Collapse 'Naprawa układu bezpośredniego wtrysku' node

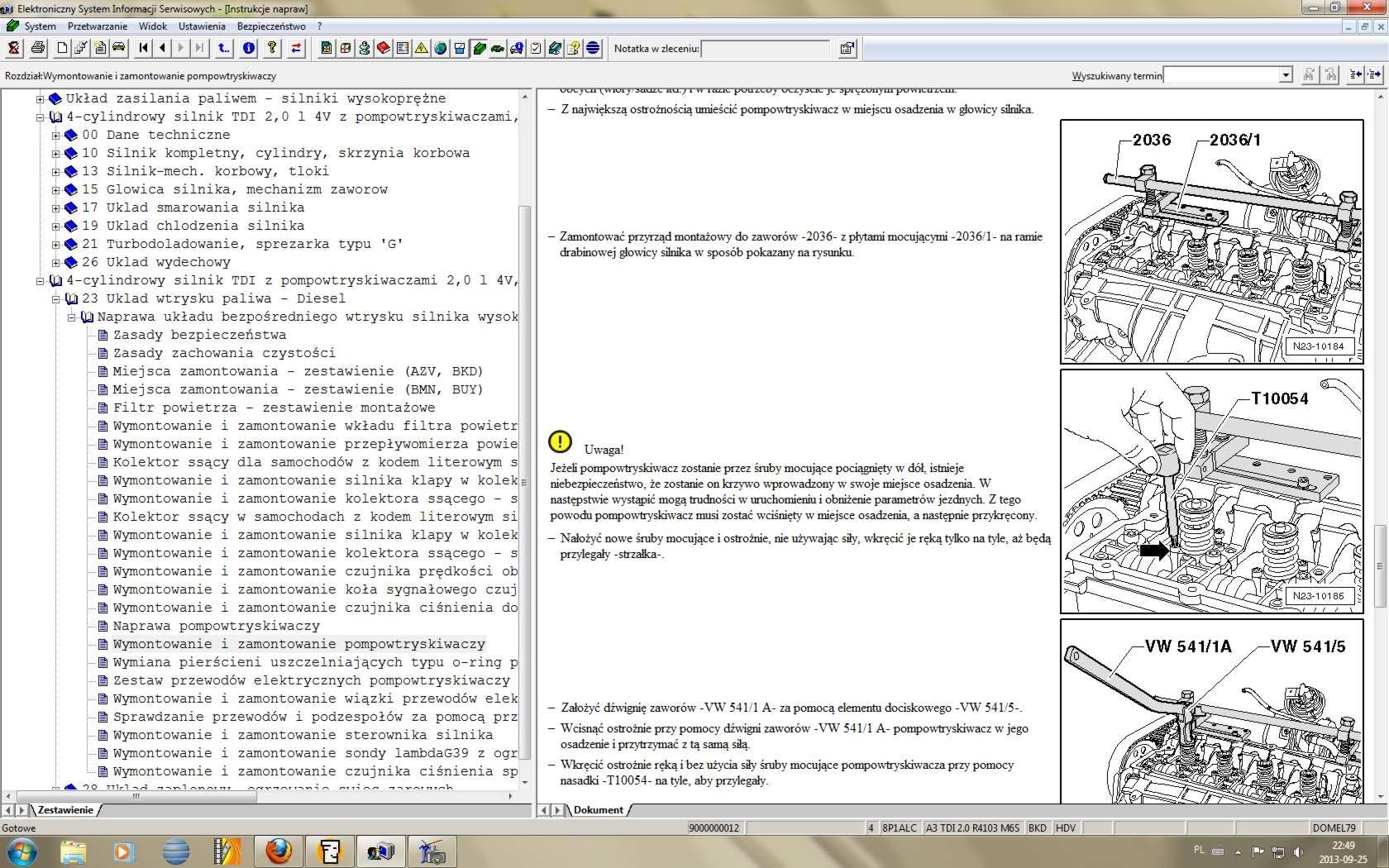(71, 317)
